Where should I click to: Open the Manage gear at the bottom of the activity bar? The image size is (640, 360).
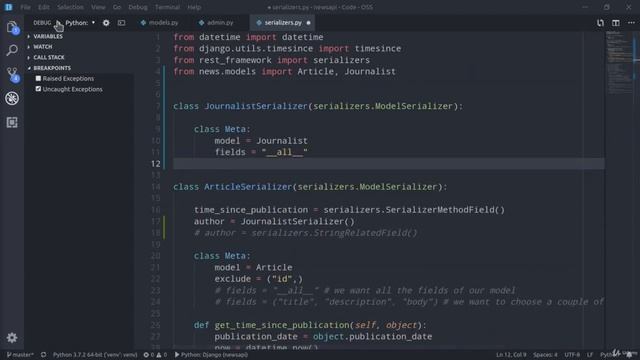pos(12,338)
